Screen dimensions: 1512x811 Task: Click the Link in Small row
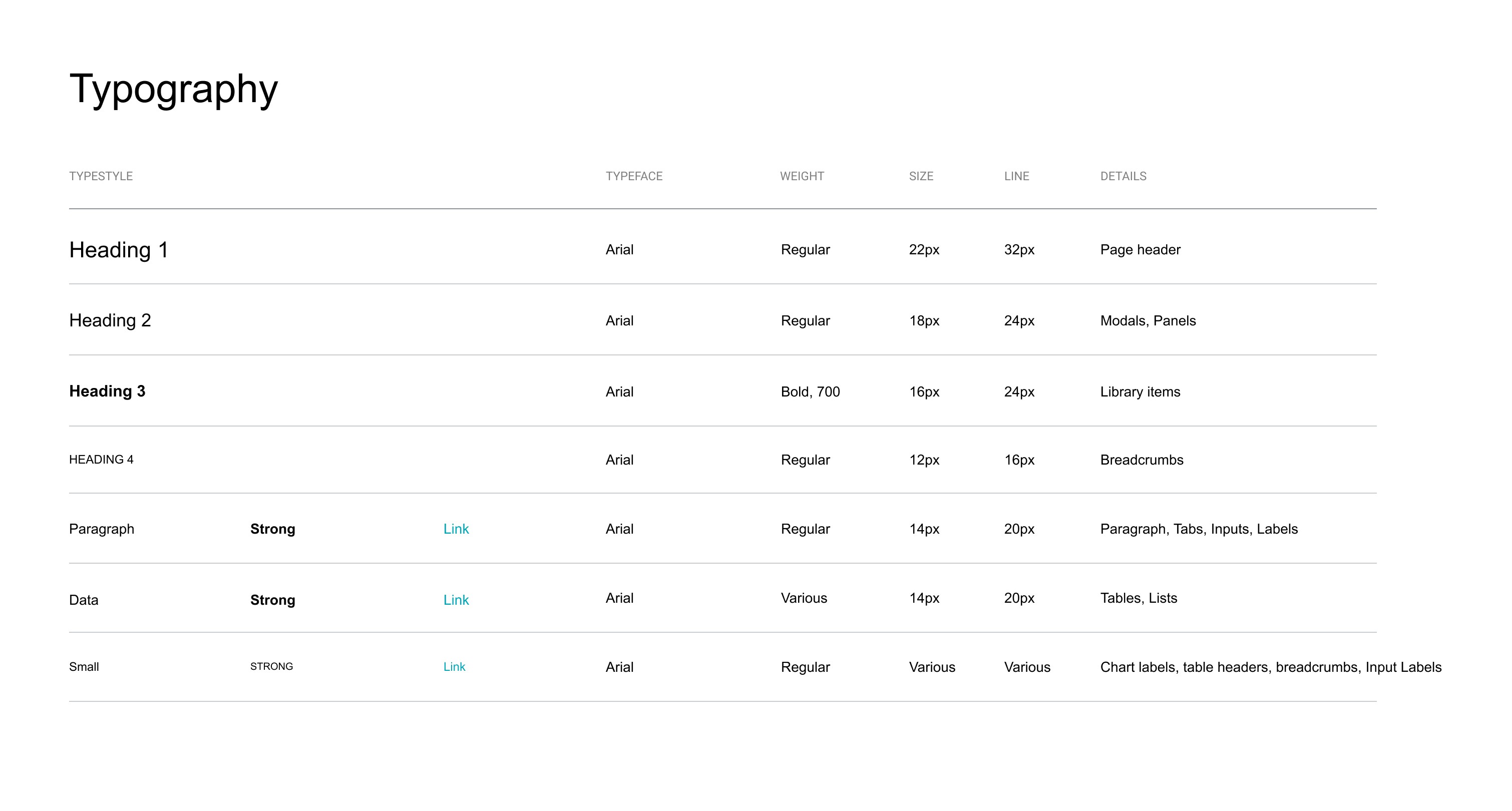tap(454, 667)
